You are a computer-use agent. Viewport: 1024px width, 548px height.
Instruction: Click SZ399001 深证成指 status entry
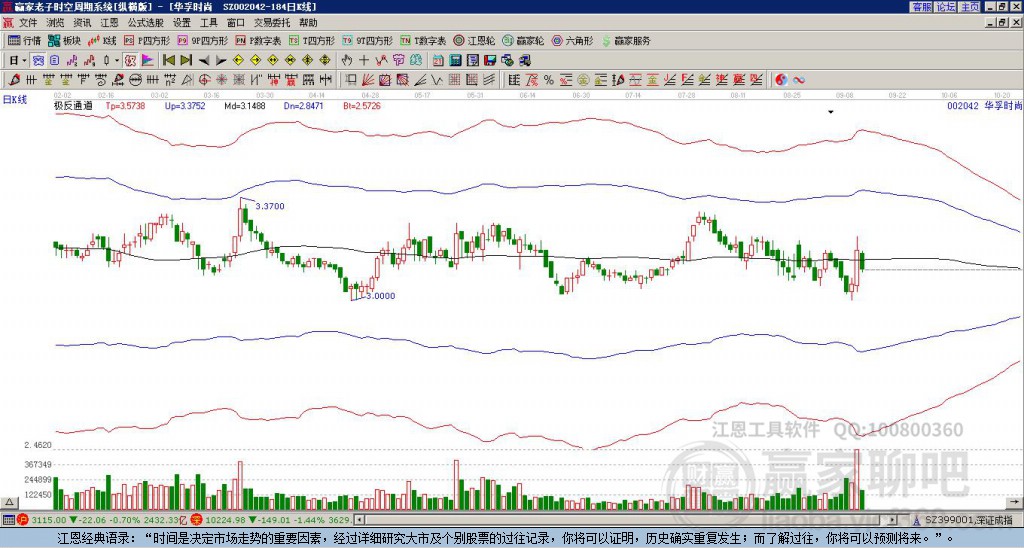click(x=969, y=520)
